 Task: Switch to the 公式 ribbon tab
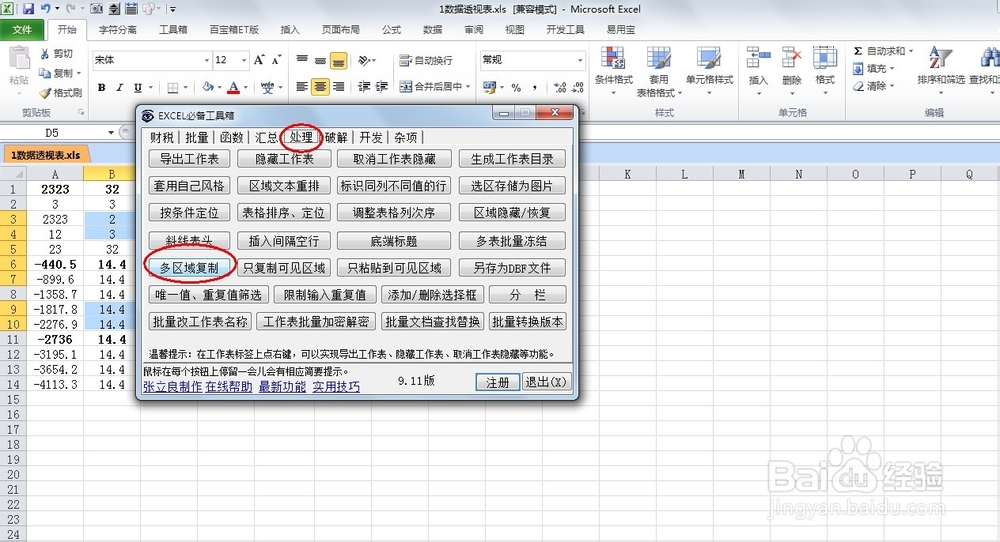click(391, 30)
